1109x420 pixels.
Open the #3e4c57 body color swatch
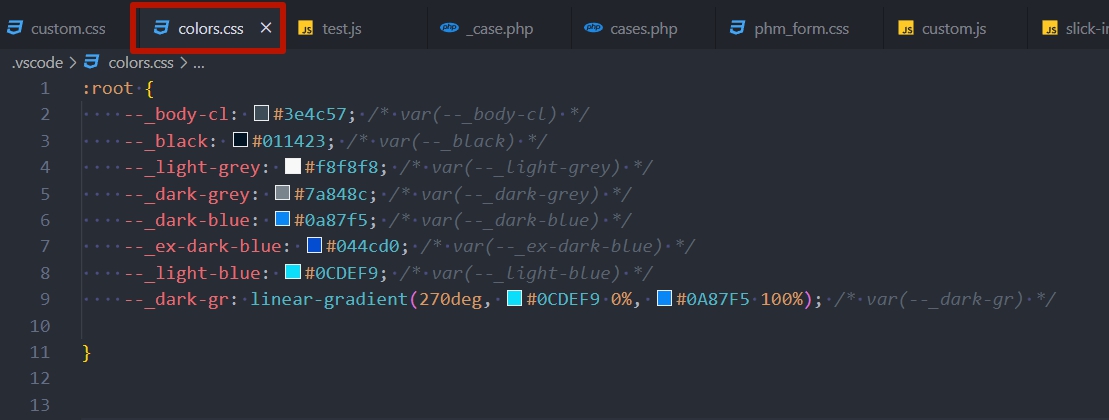click(x=261, y=114)
